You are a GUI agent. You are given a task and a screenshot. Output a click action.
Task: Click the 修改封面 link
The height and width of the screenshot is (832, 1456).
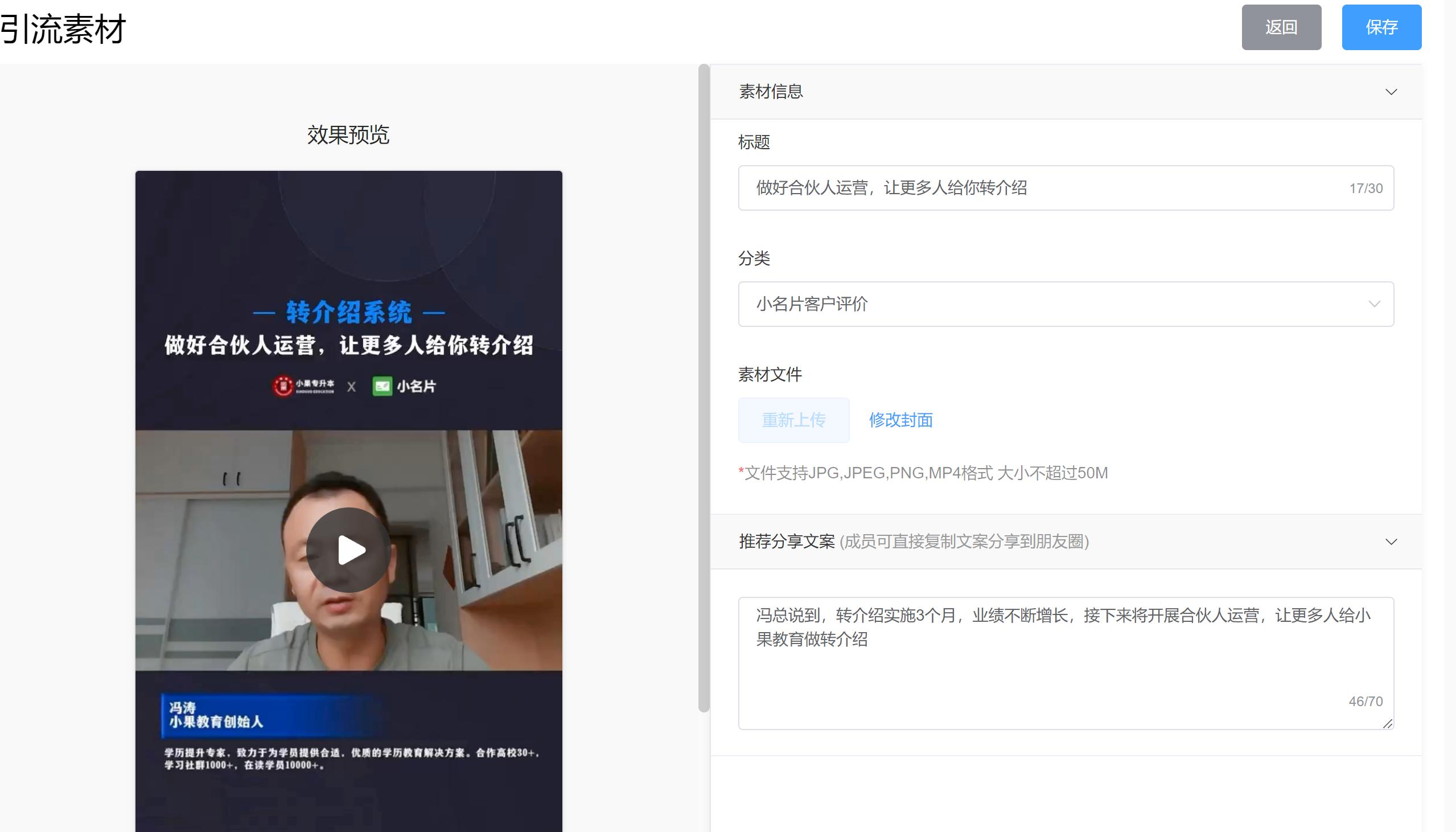point(900,420)
